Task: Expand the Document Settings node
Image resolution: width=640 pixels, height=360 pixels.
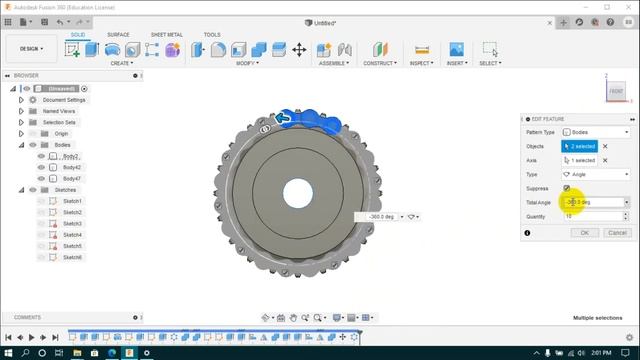Action: click(x=21, y=100)
